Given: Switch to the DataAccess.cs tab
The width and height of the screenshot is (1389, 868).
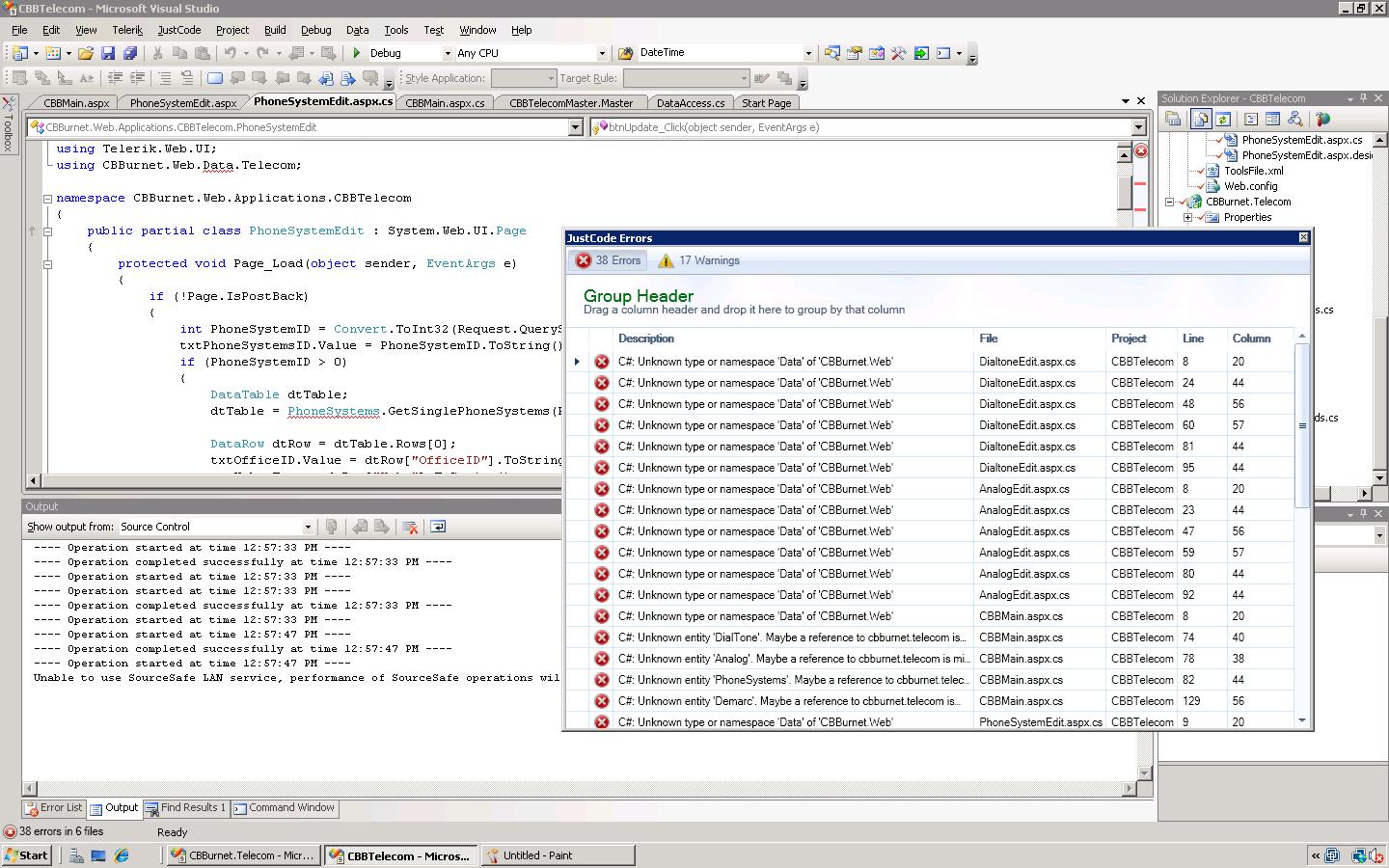Looking at the screenshot, I should (690, 102).
